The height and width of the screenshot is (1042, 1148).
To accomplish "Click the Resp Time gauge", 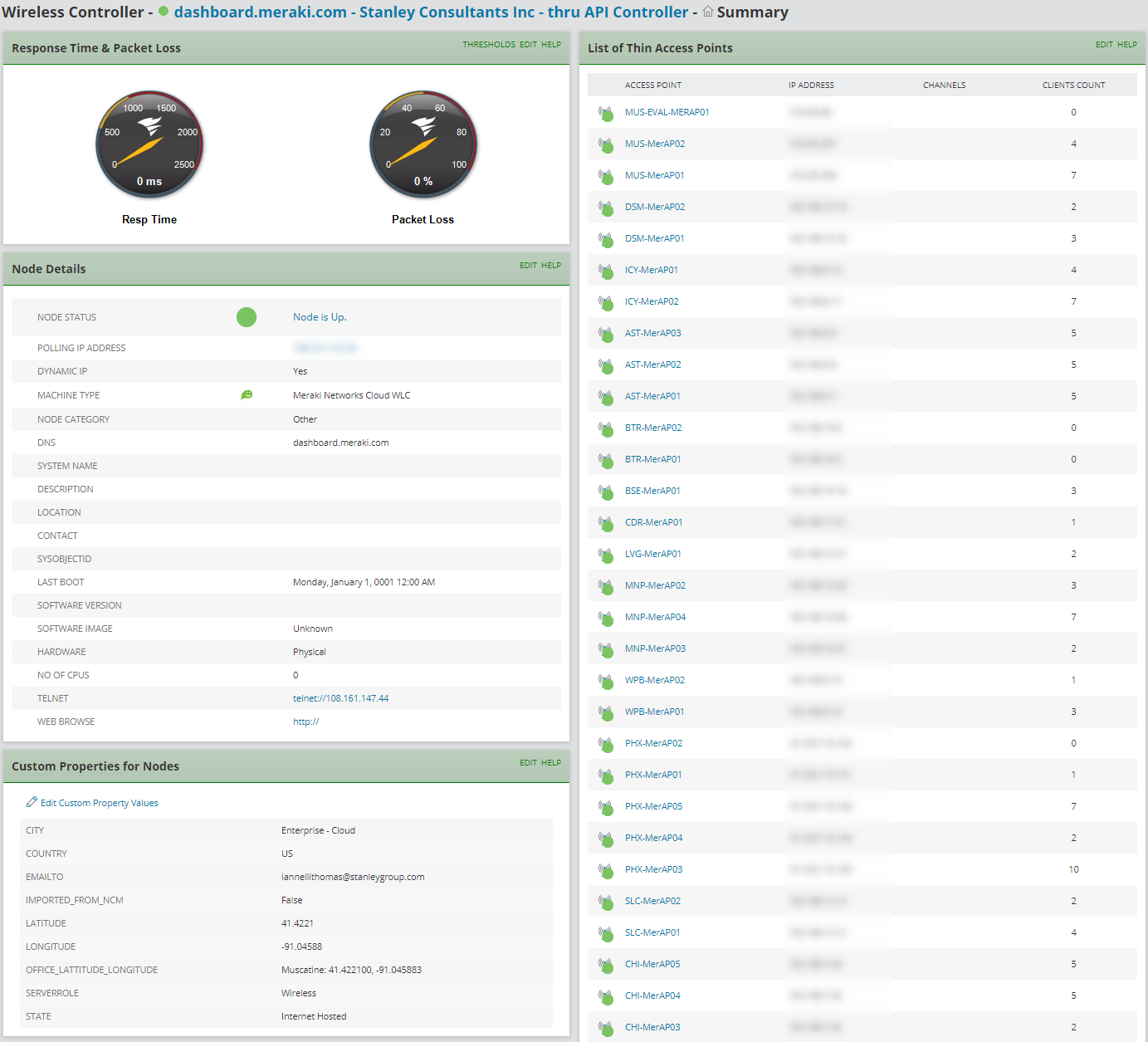I will [x=149, y=144].
